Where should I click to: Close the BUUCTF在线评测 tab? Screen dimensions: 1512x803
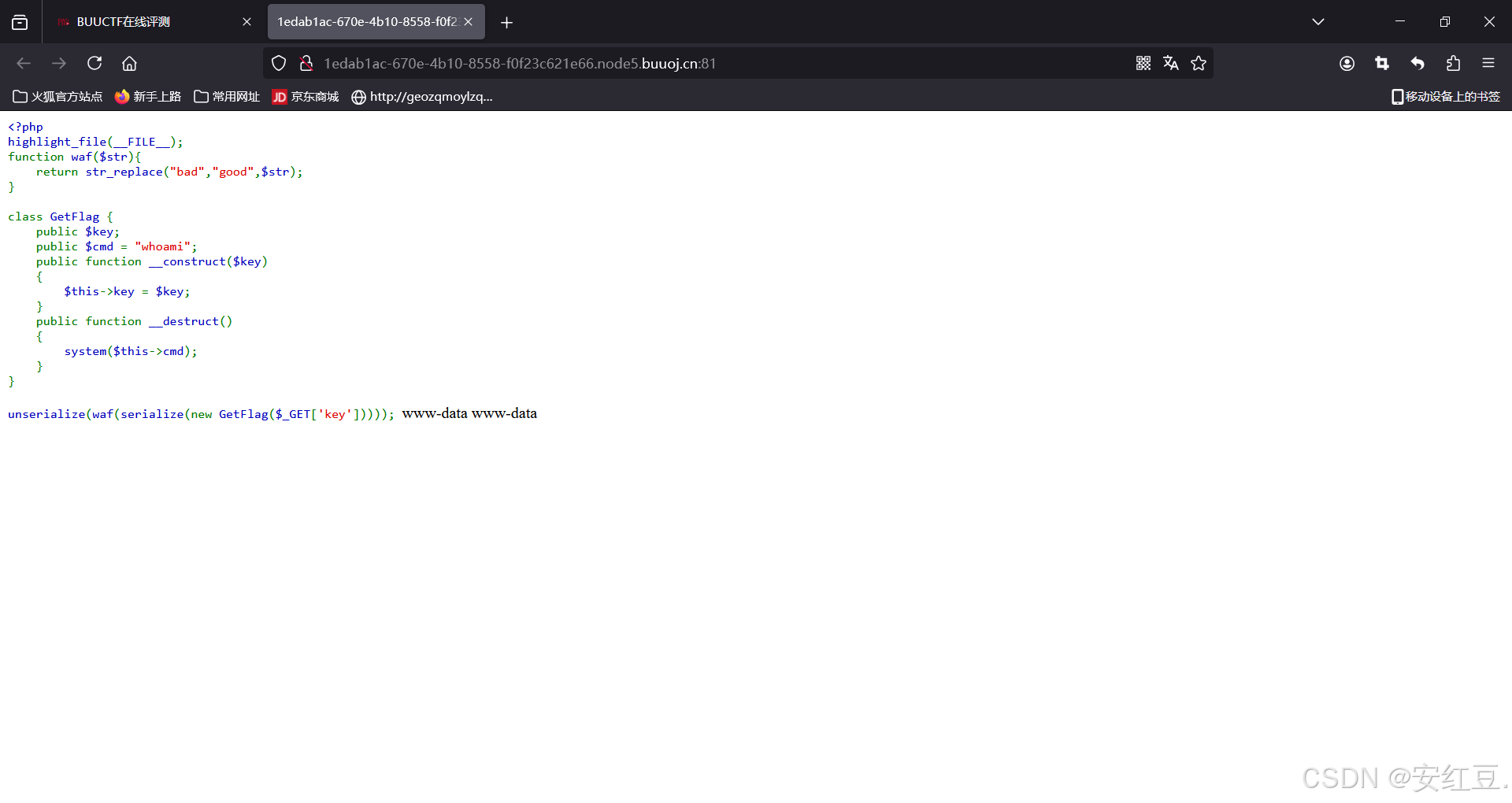pos(246,22)
